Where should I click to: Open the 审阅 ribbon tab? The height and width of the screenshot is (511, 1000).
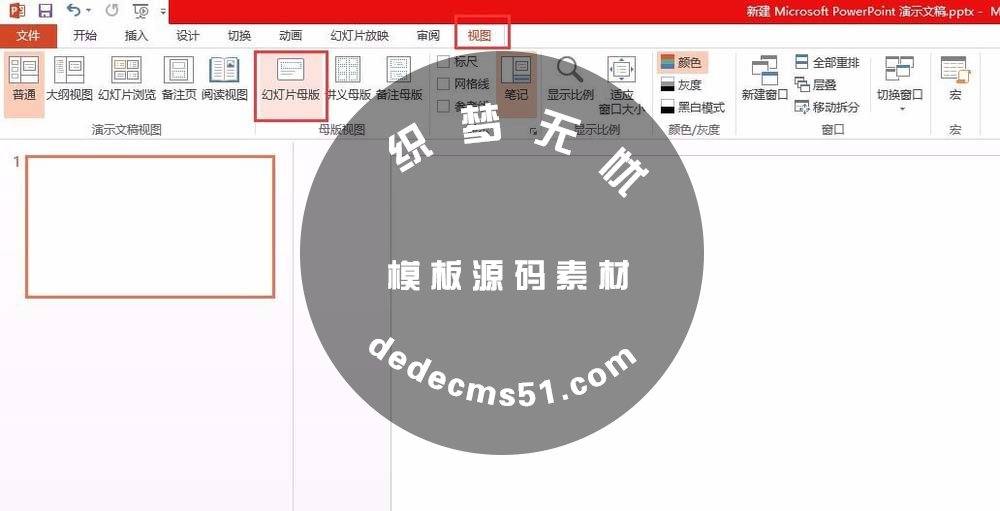tap(428, 36)
